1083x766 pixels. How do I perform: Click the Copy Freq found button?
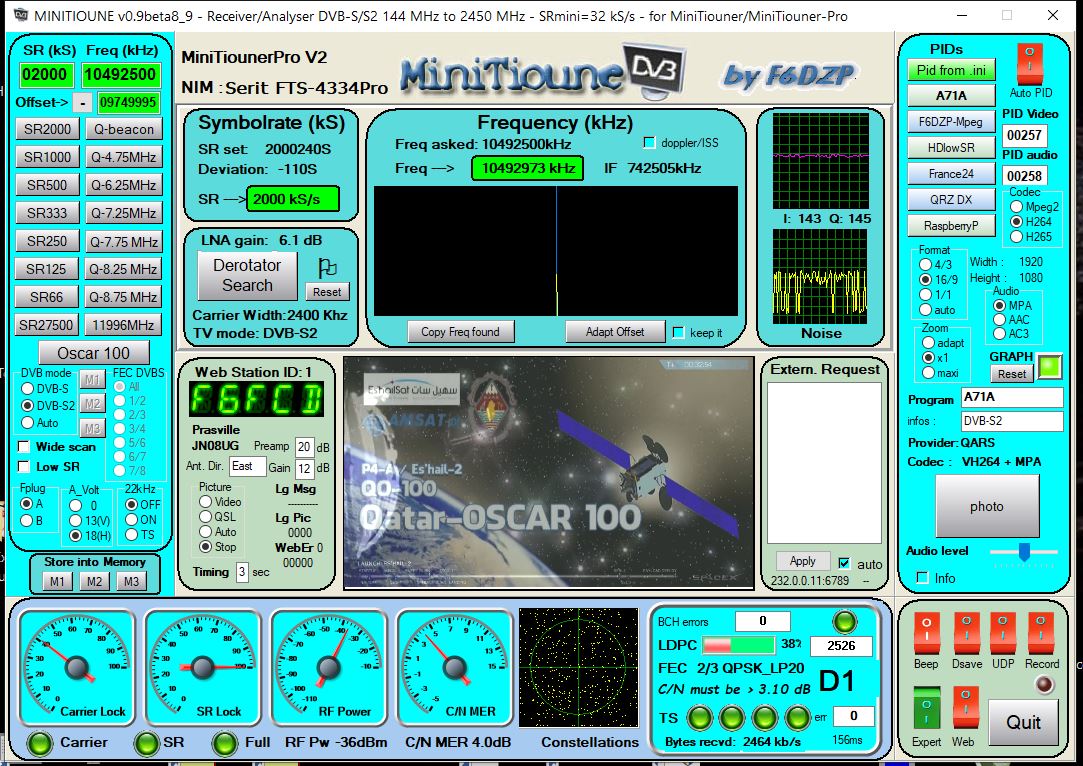point(460,332)
